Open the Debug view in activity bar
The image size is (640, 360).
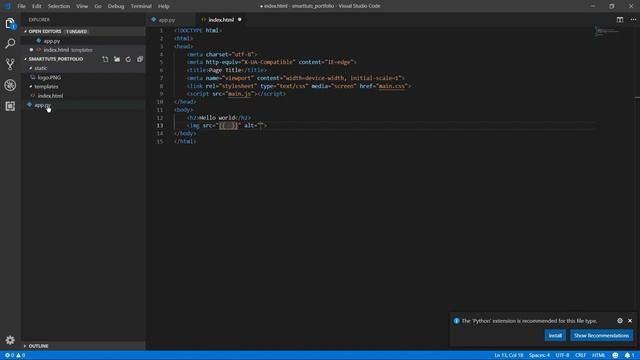tap(10, 85)
